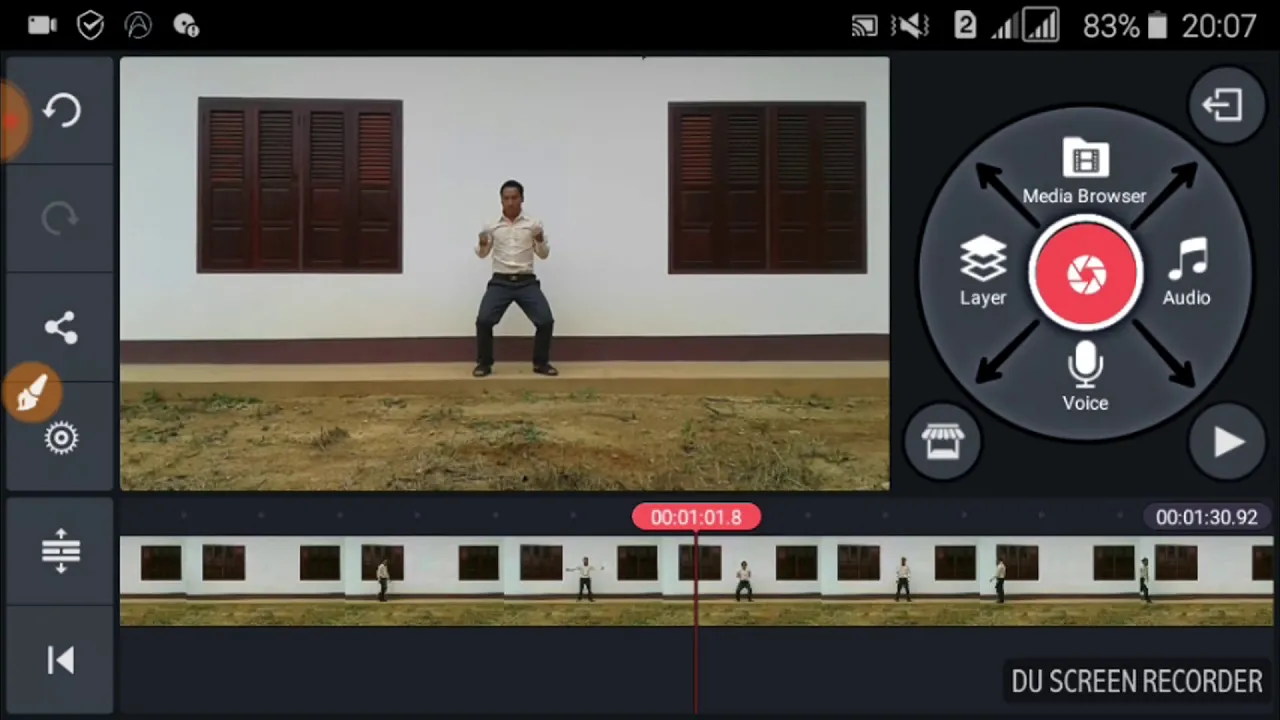Tap the screen recording camera status icon
The width and height of the screenshot is (1280, 720).
(x=42, y=26)
